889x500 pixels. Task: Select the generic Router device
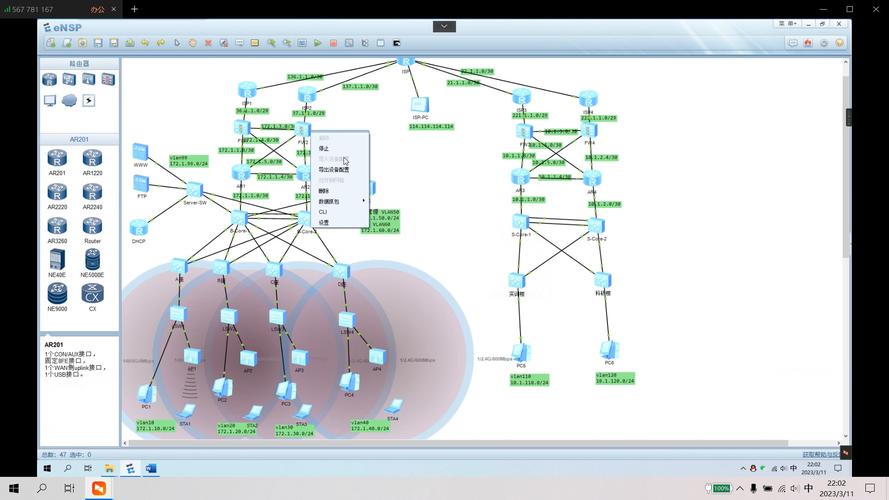click(92, 231)
